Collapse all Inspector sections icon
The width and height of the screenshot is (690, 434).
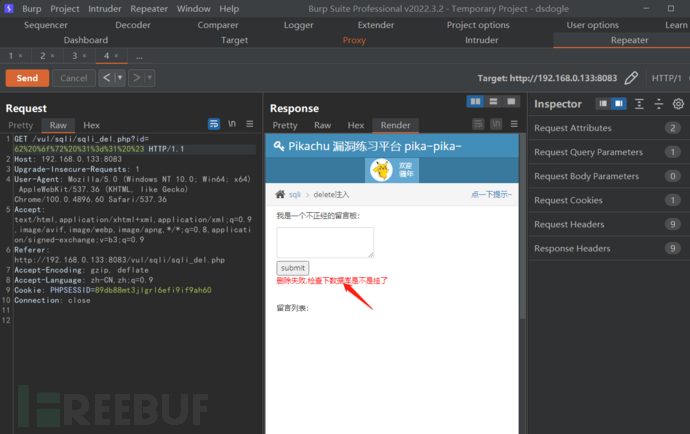point(658,104)
